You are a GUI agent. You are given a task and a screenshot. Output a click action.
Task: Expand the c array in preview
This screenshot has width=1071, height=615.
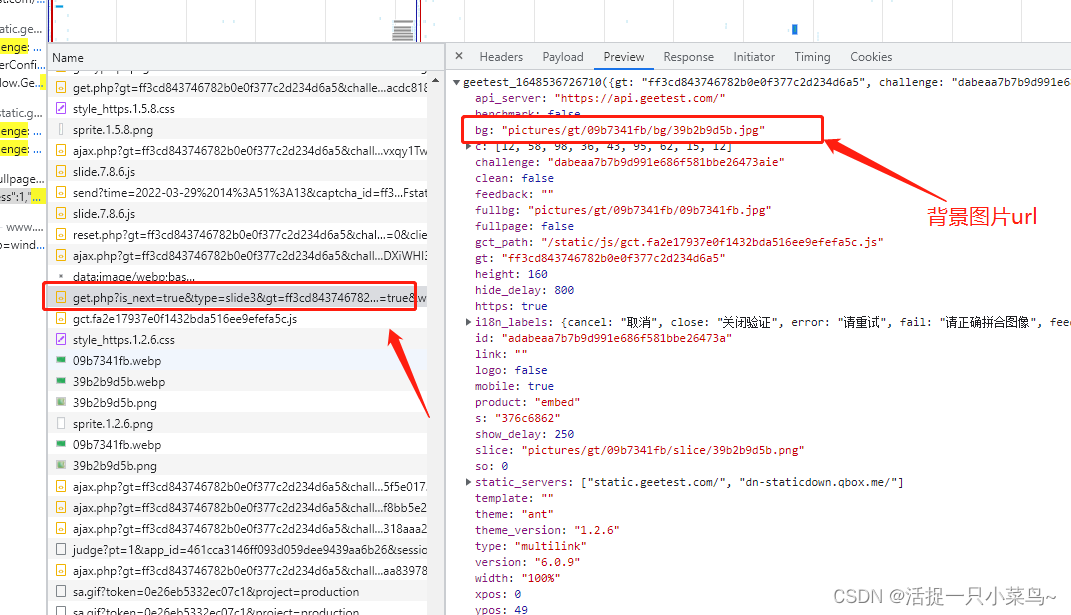[470, 146]
